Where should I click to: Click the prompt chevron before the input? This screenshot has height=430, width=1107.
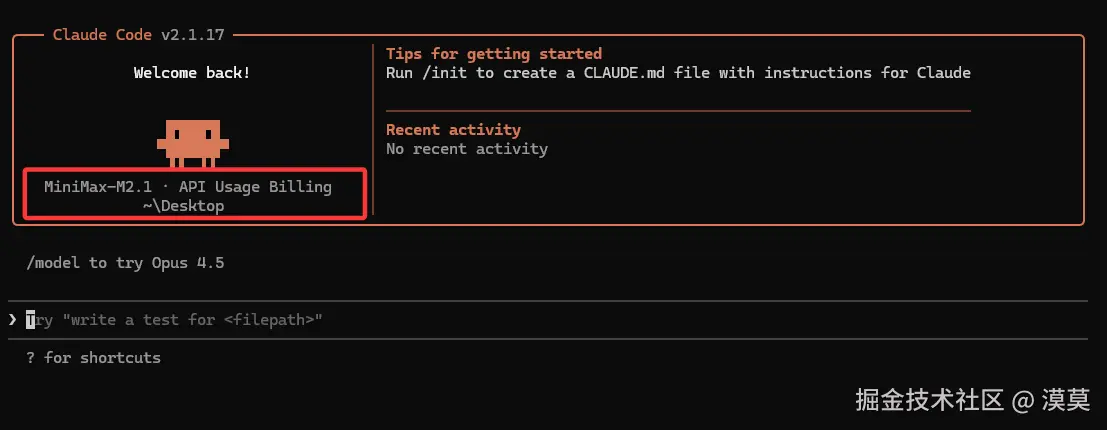[x=12, y=320]
